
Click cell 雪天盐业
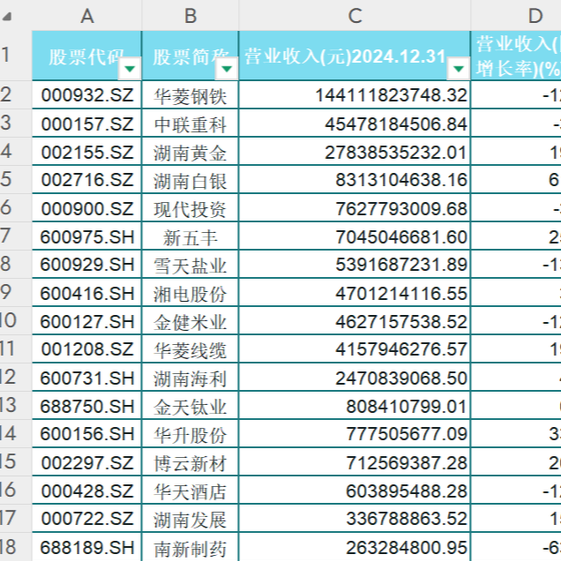tap(190, 264)
